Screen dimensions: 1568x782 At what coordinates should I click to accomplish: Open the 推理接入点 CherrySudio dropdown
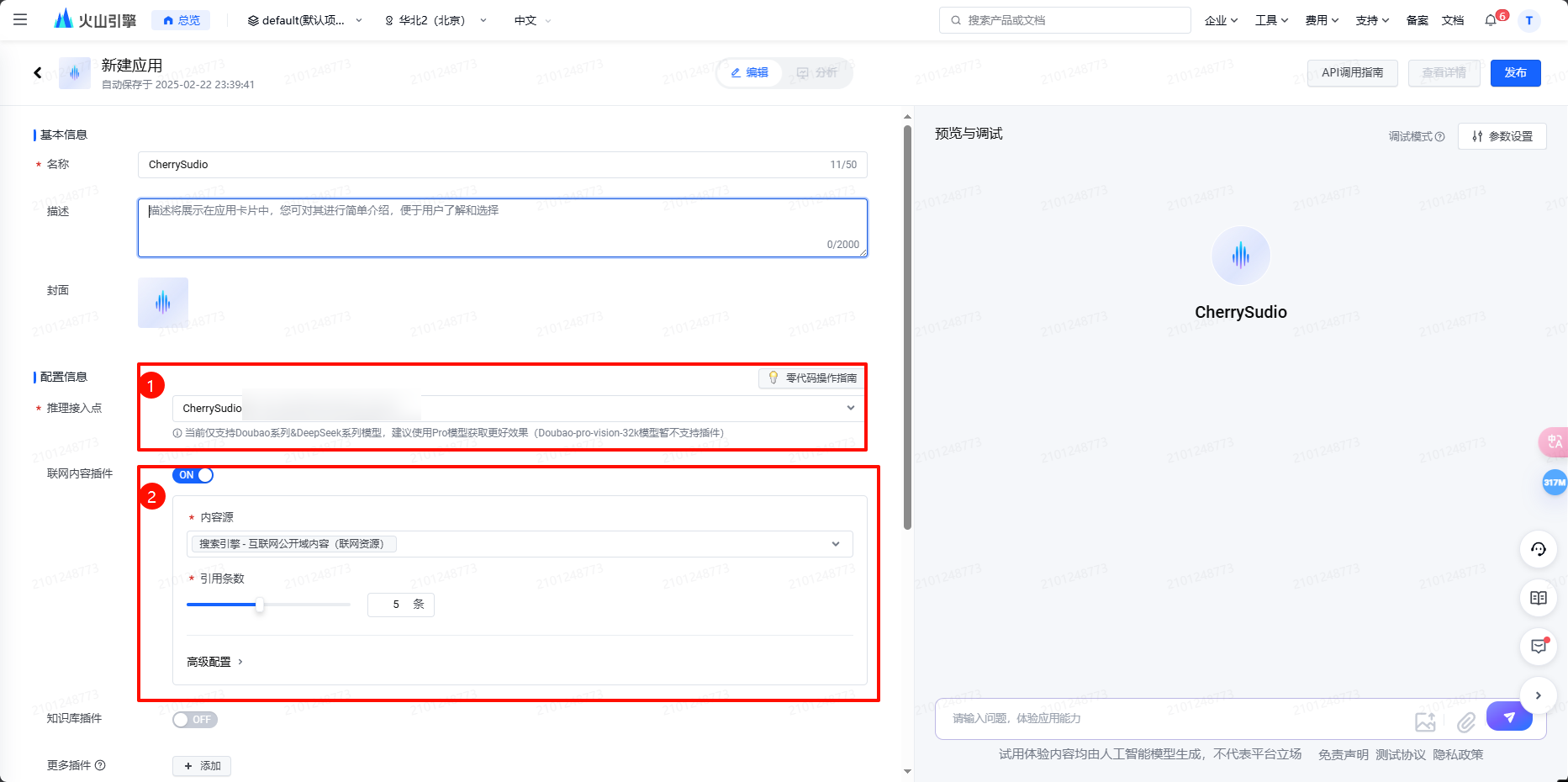[x=519, y=408]
